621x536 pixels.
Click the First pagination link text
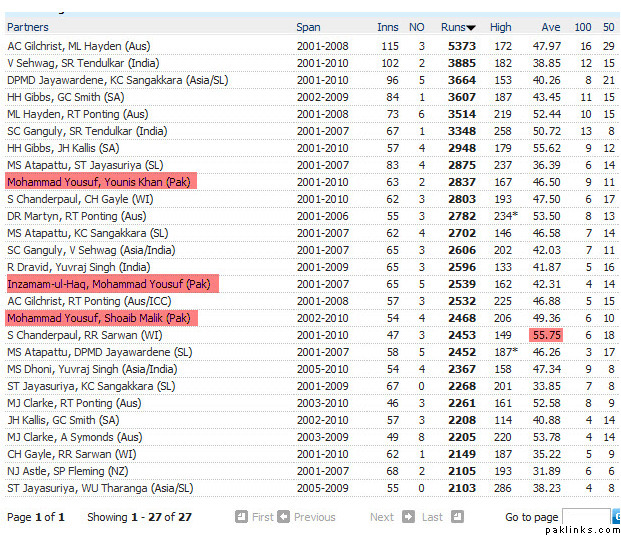[x=262, y=517]
